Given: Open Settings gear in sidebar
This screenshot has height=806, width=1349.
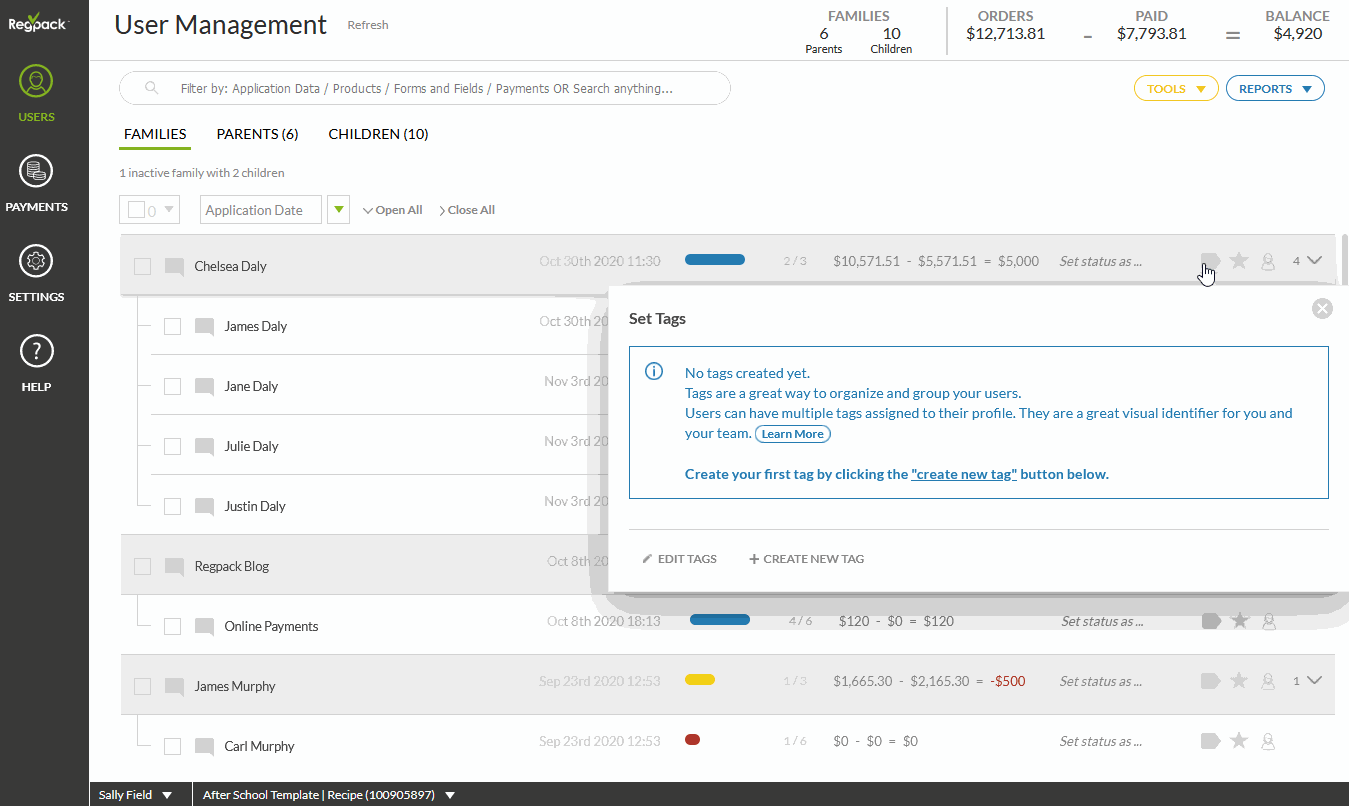Looking at the screenshot, I should point(36,274).
